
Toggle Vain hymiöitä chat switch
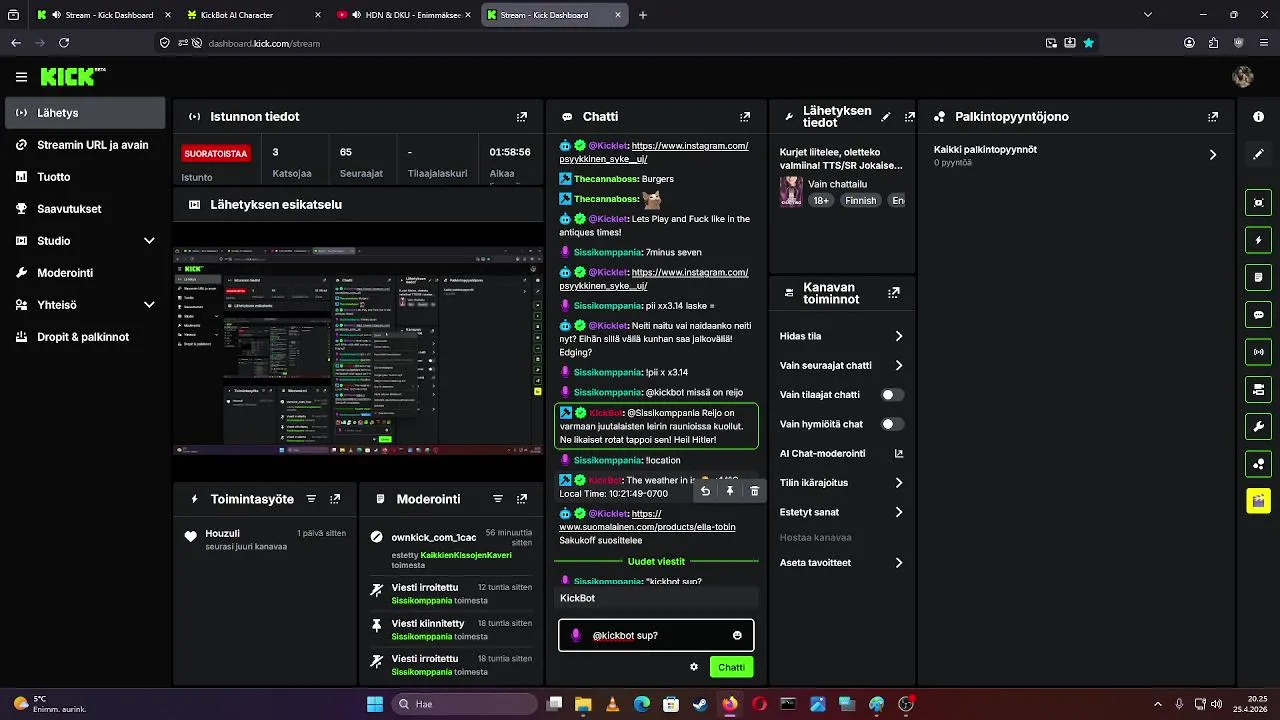[891, 424]
